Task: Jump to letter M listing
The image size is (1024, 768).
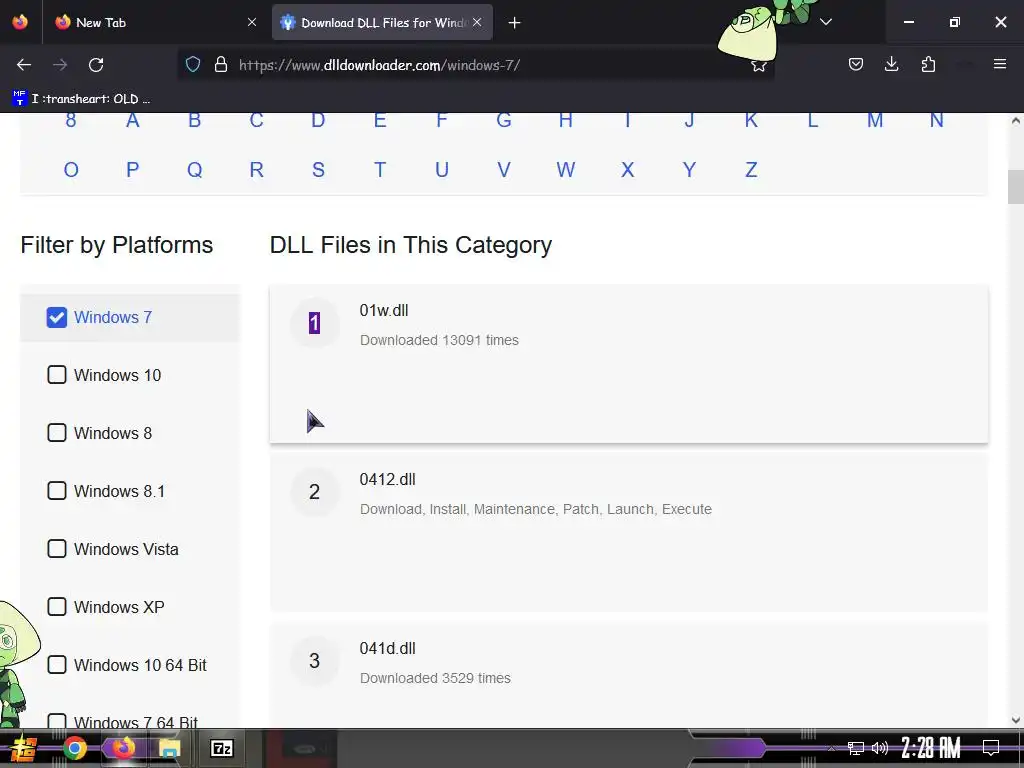Action: click(874, 120)
